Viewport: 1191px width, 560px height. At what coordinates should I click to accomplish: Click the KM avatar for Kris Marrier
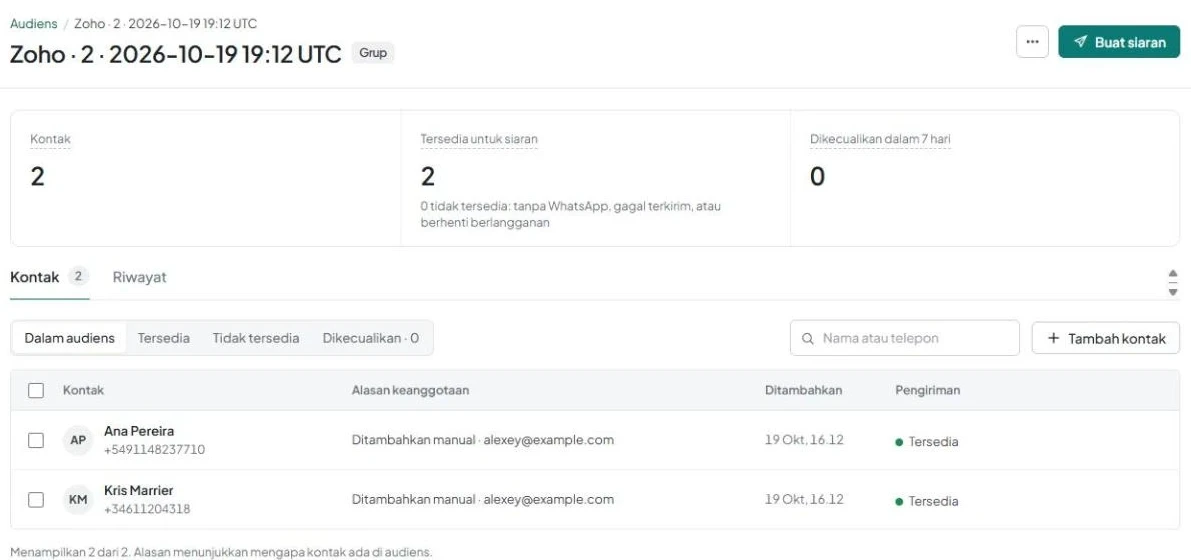(77, 499)
